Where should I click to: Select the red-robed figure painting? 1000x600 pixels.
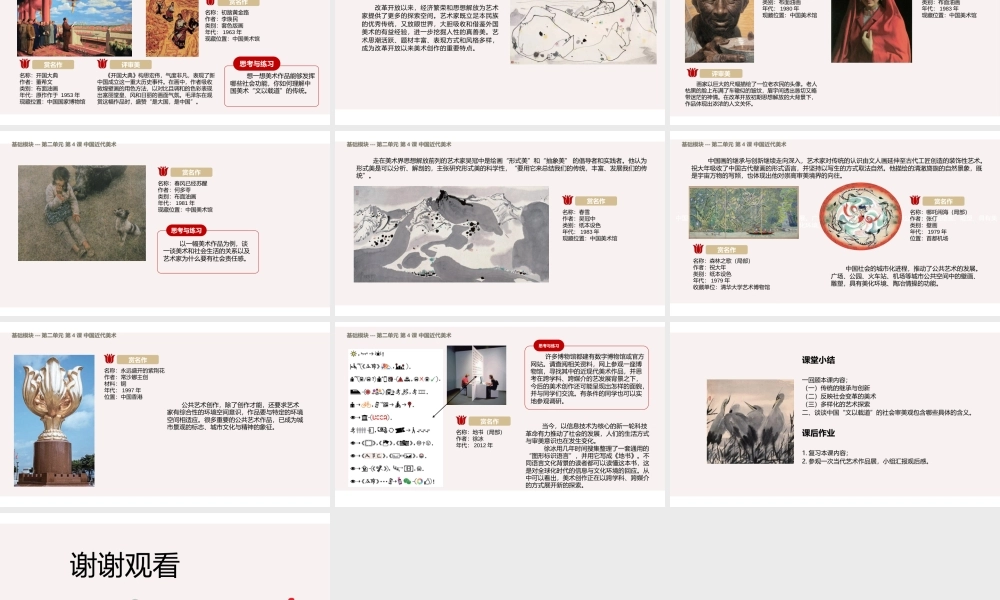coord(871,31)
